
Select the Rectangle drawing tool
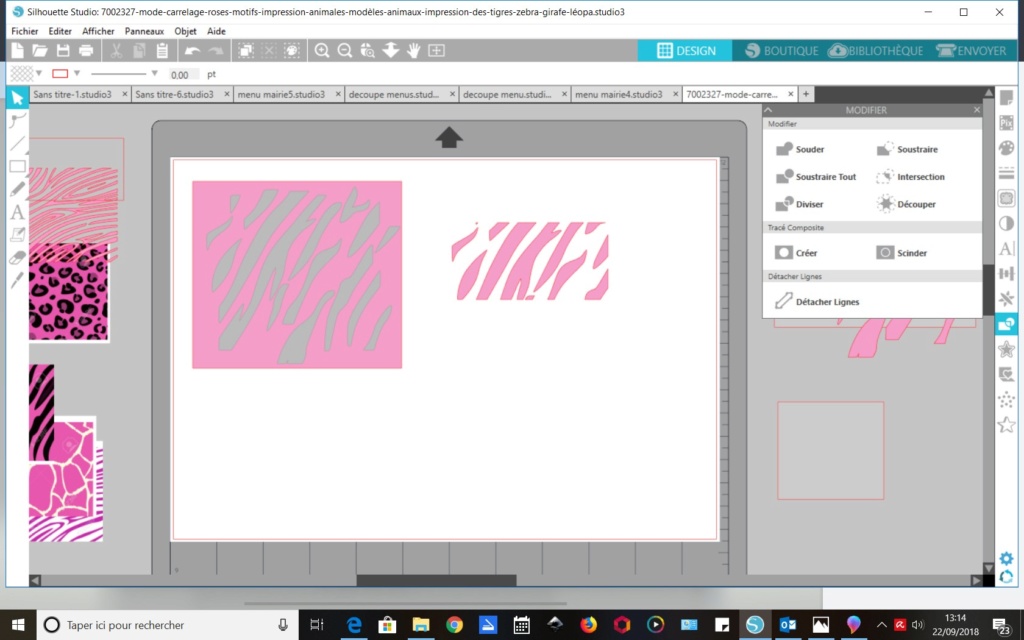pos(18,166)
